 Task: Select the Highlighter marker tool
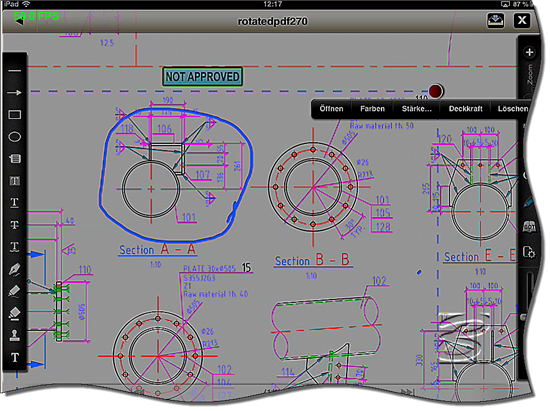click(14, 291)
